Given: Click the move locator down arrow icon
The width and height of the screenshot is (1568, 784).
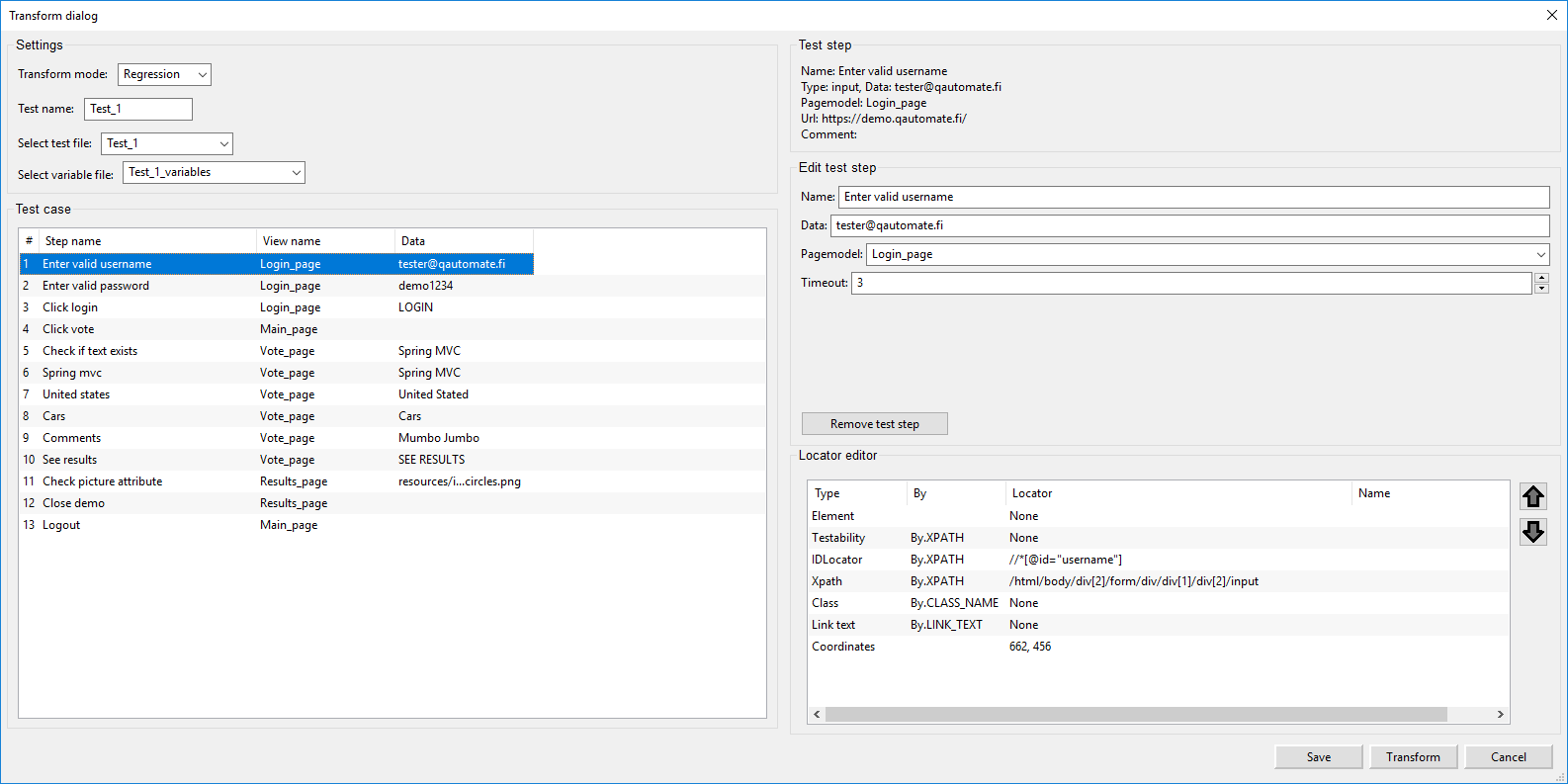Looking at the screenshot, I should coord(1532,532).
